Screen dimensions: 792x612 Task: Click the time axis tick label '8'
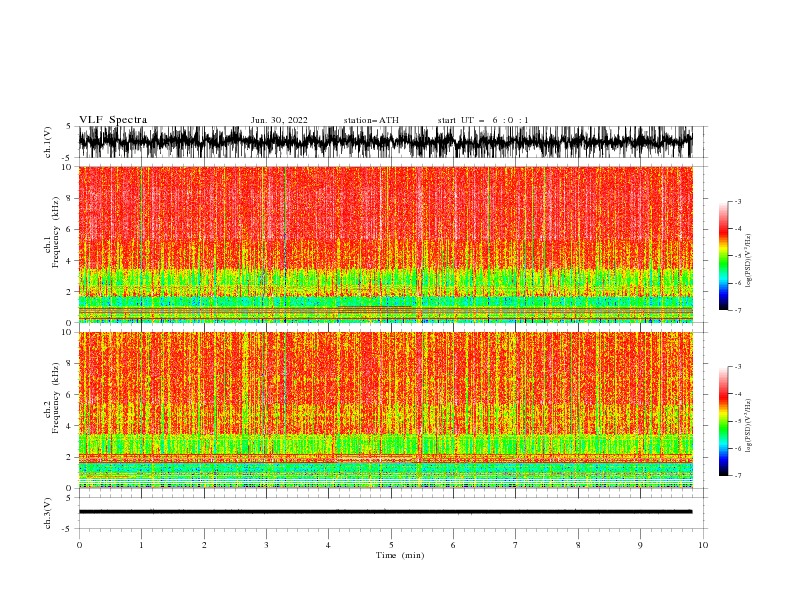[578, 545]
